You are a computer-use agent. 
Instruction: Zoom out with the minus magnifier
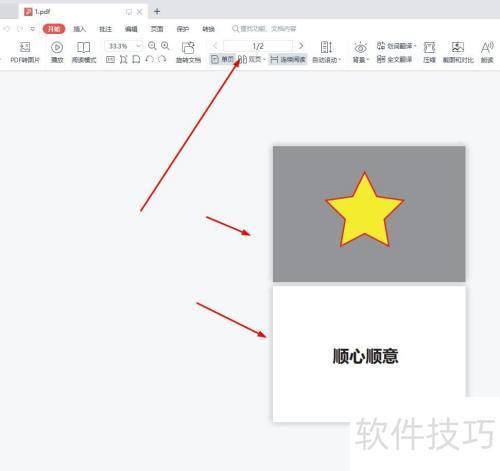pyautogui.click(x=152, y=46)
